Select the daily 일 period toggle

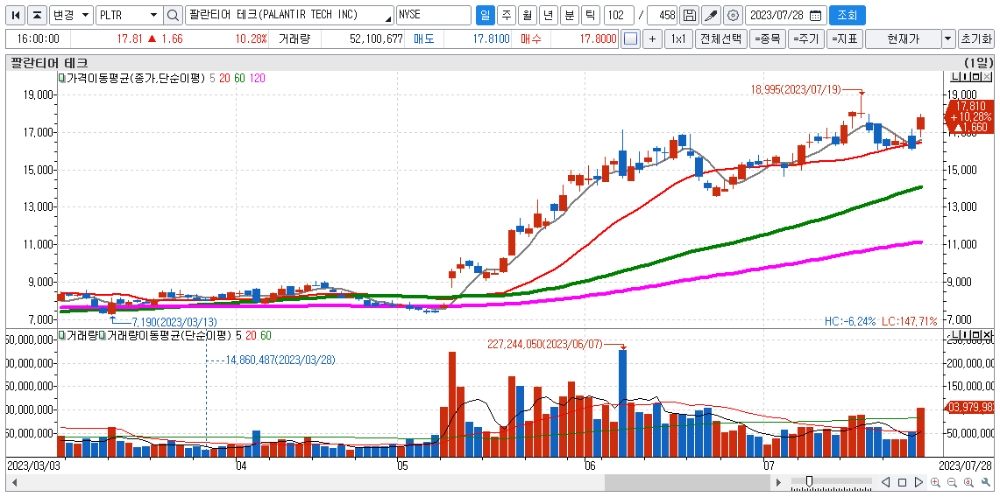tap(485, 15)
